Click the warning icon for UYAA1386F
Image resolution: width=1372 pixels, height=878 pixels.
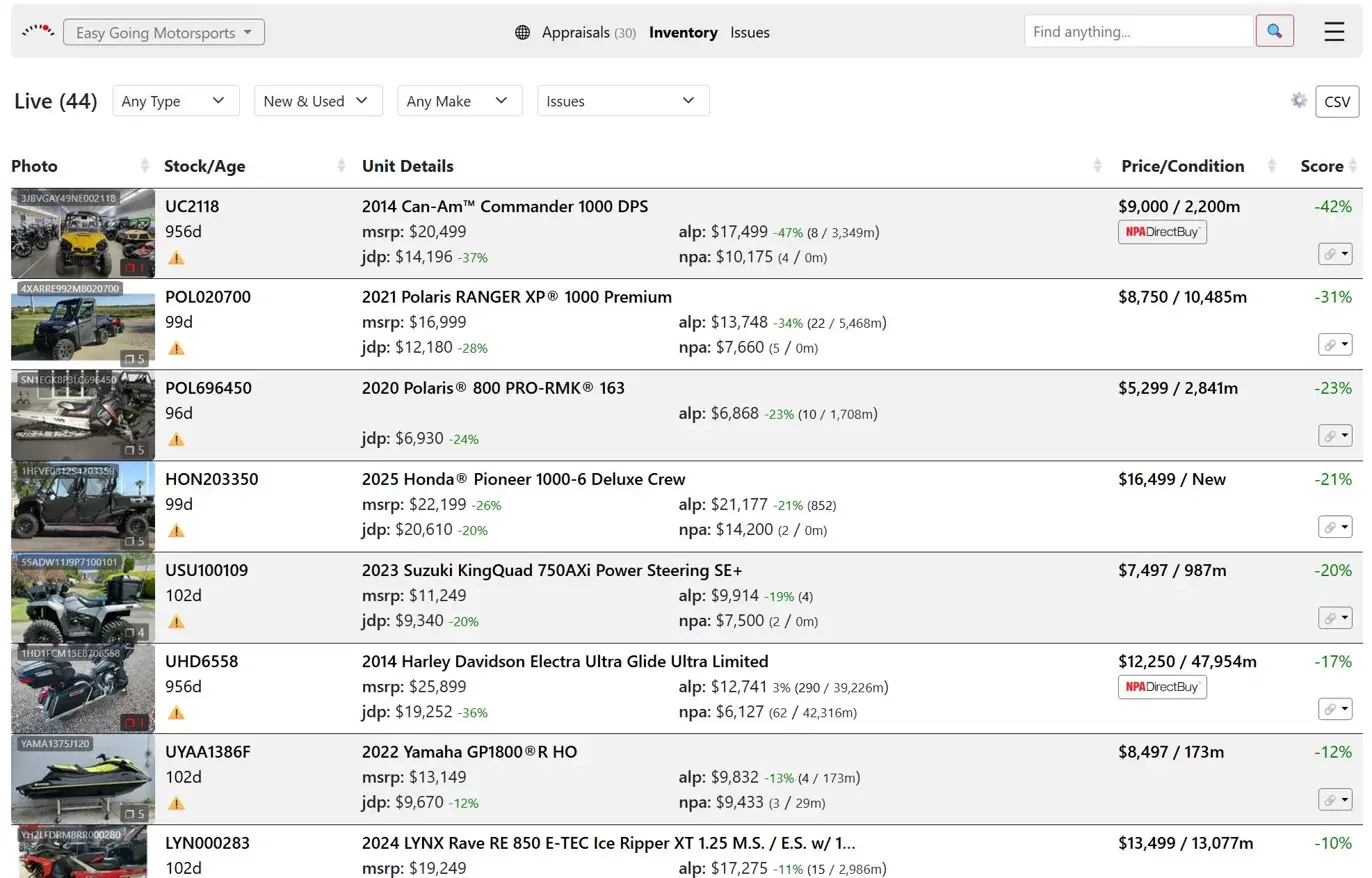[x=176, y=803]
